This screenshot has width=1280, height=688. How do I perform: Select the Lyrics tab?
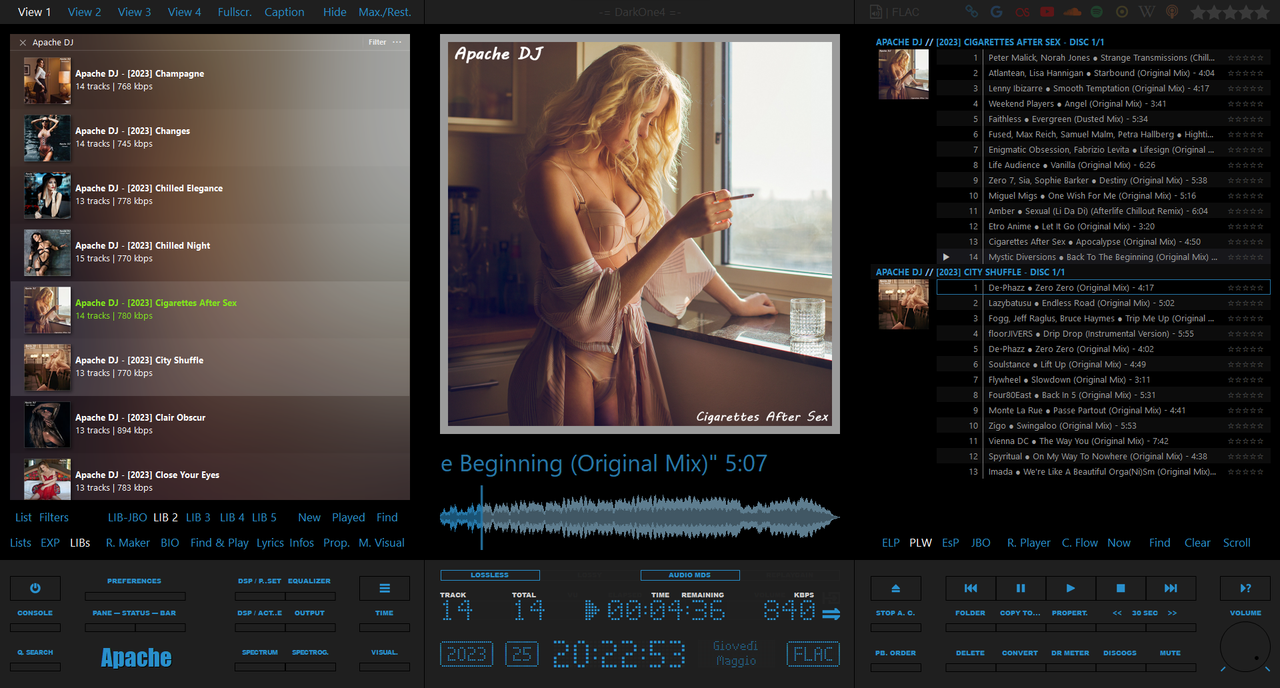click(x=270, y=543)
